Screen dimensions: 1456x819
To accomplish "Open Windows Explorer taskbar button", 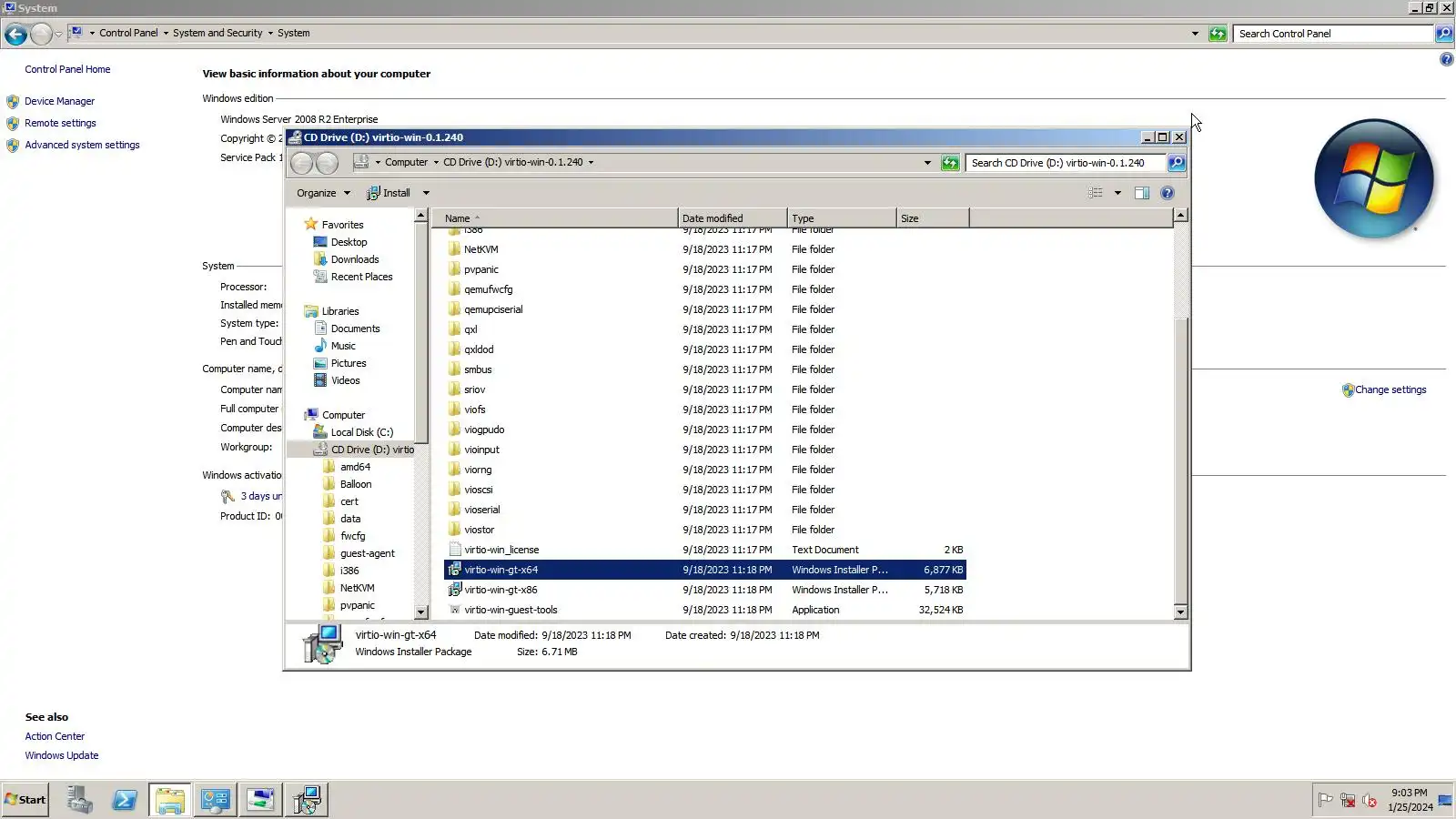I will (x=170, y=800).
